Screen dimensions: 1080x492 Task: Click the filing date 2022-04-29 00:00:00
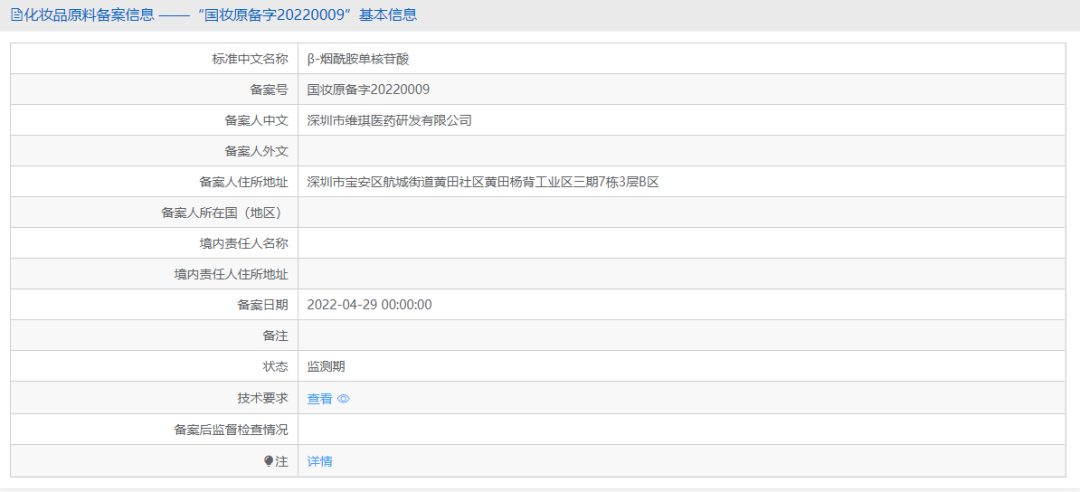tap(369, 305)
